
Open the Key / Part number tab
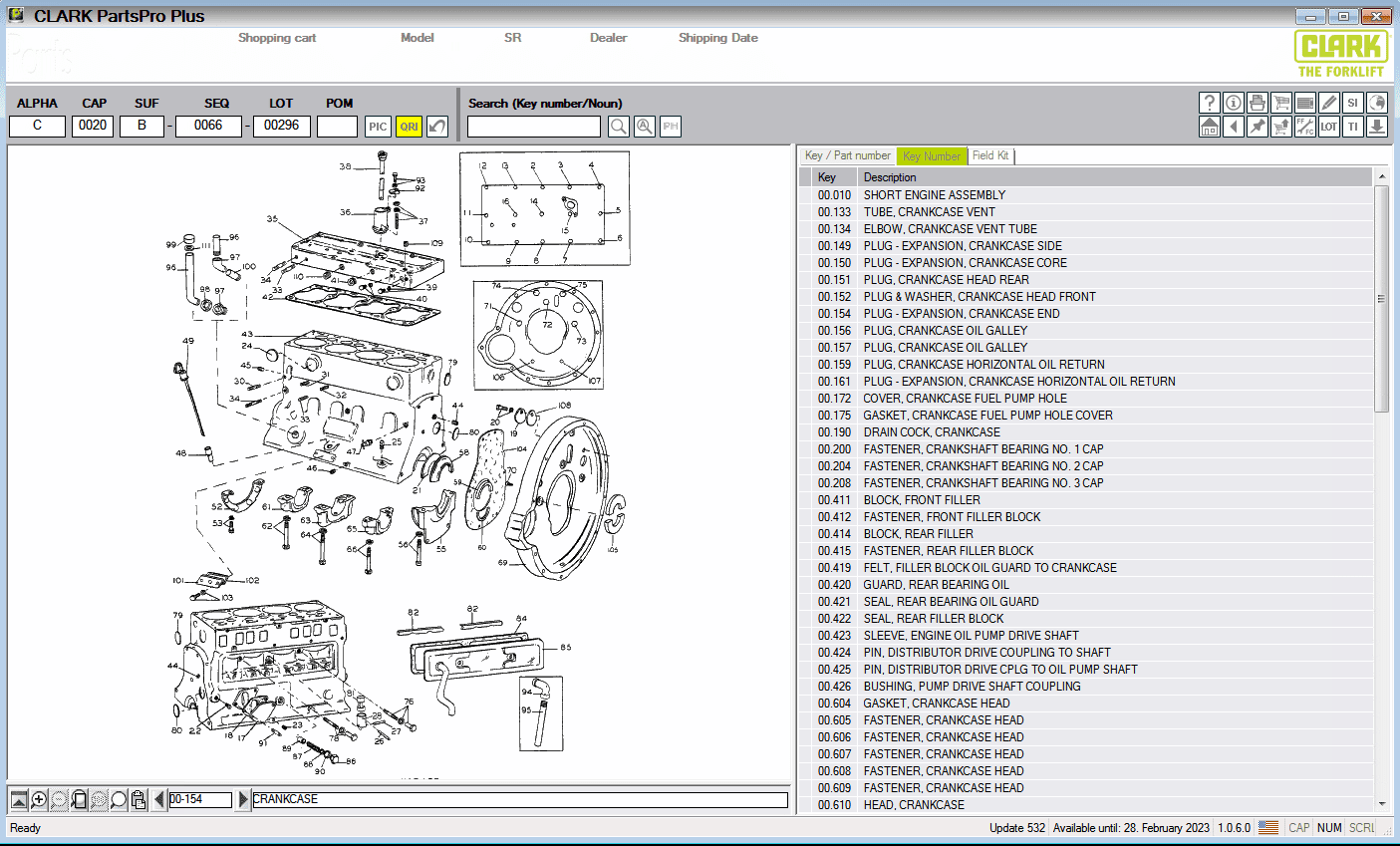tap(848, 155)
